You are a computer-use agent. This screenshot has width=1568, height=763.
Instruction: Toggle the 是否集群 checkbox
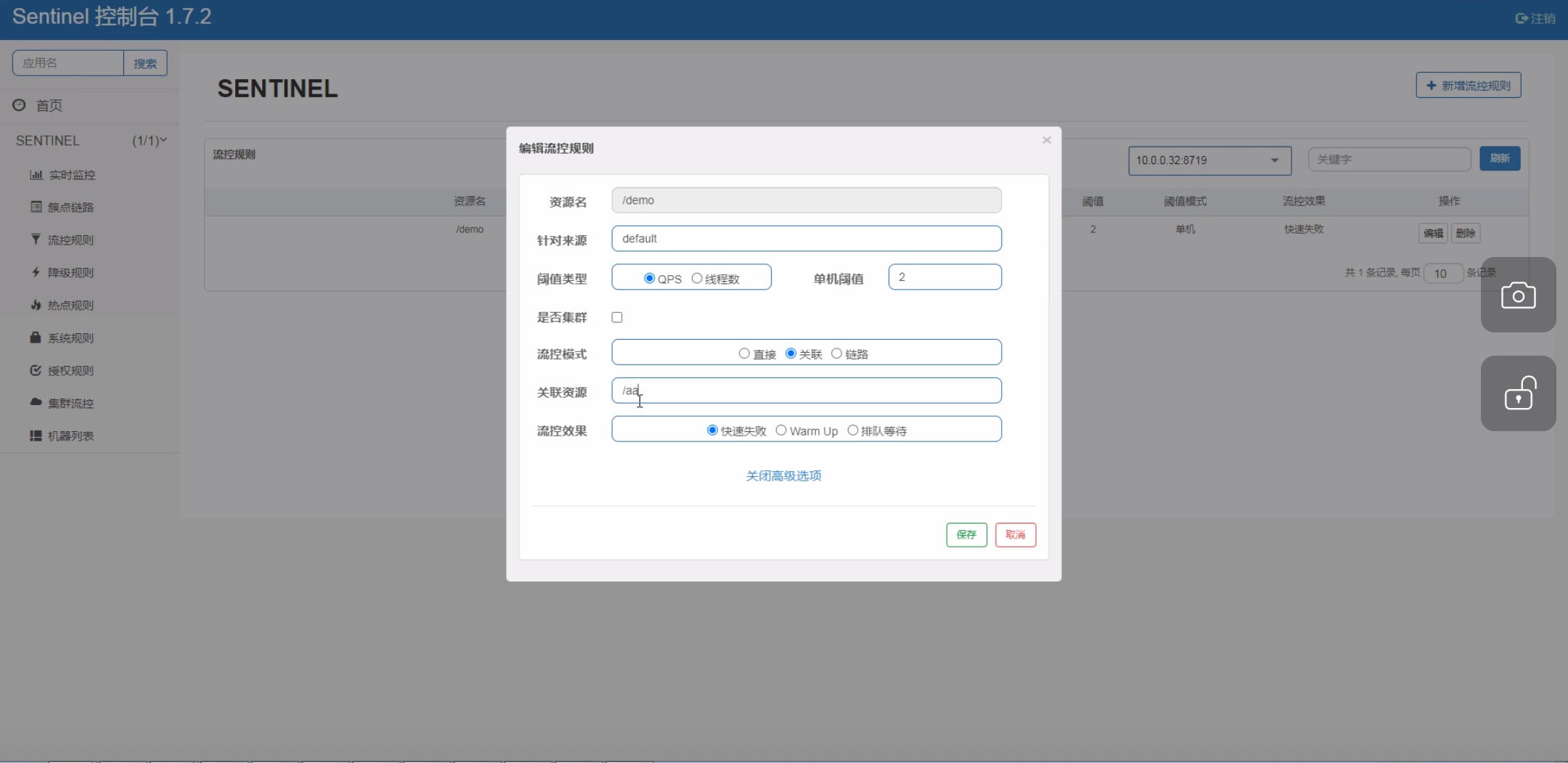(x=617, y=317)
